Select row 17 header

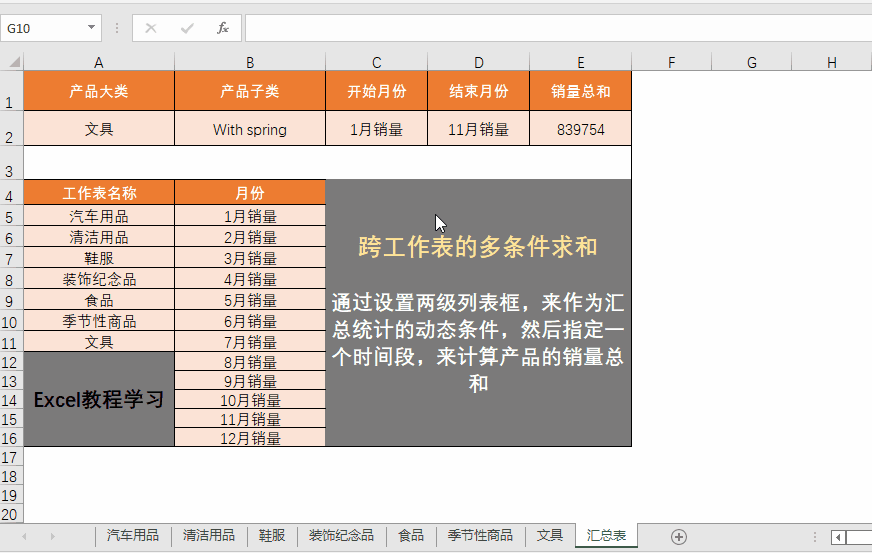click(x=11, y=457)
